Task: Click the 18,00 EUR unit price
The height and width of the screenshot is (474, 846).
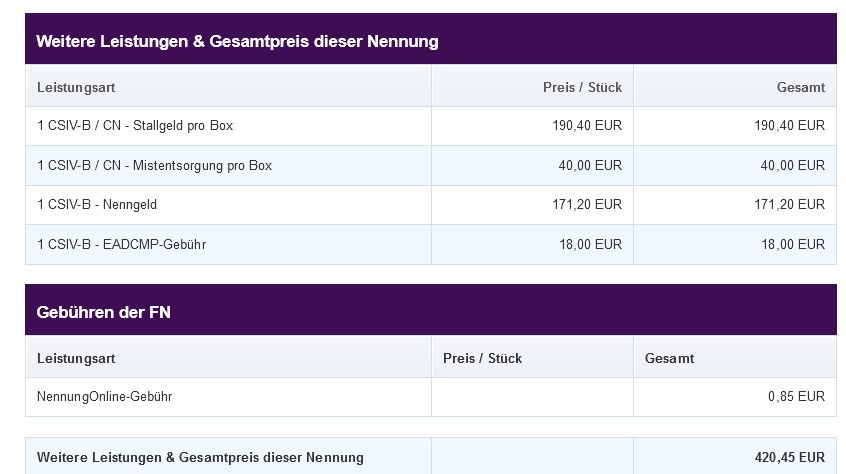Action: [x=590, y=244]
